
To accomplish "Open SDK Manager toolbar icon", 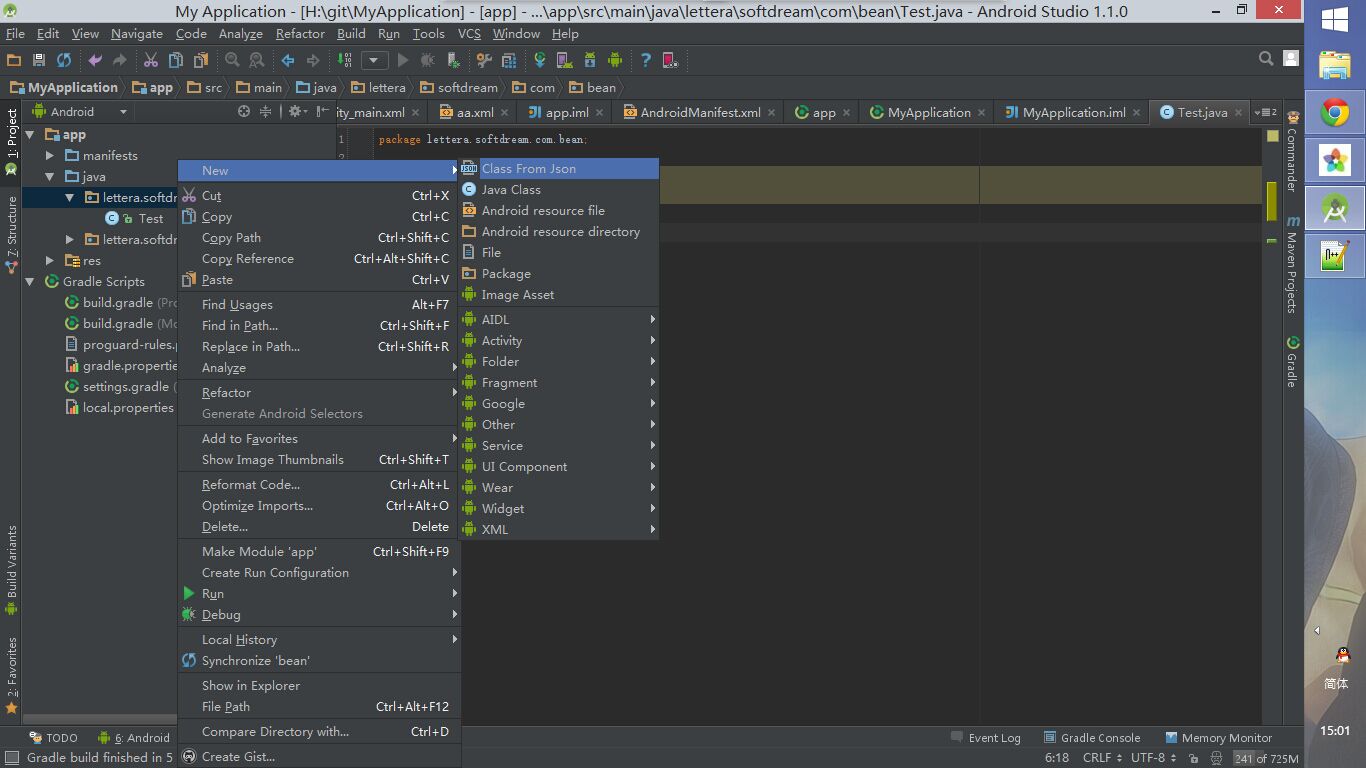I will tap(590, 60).
